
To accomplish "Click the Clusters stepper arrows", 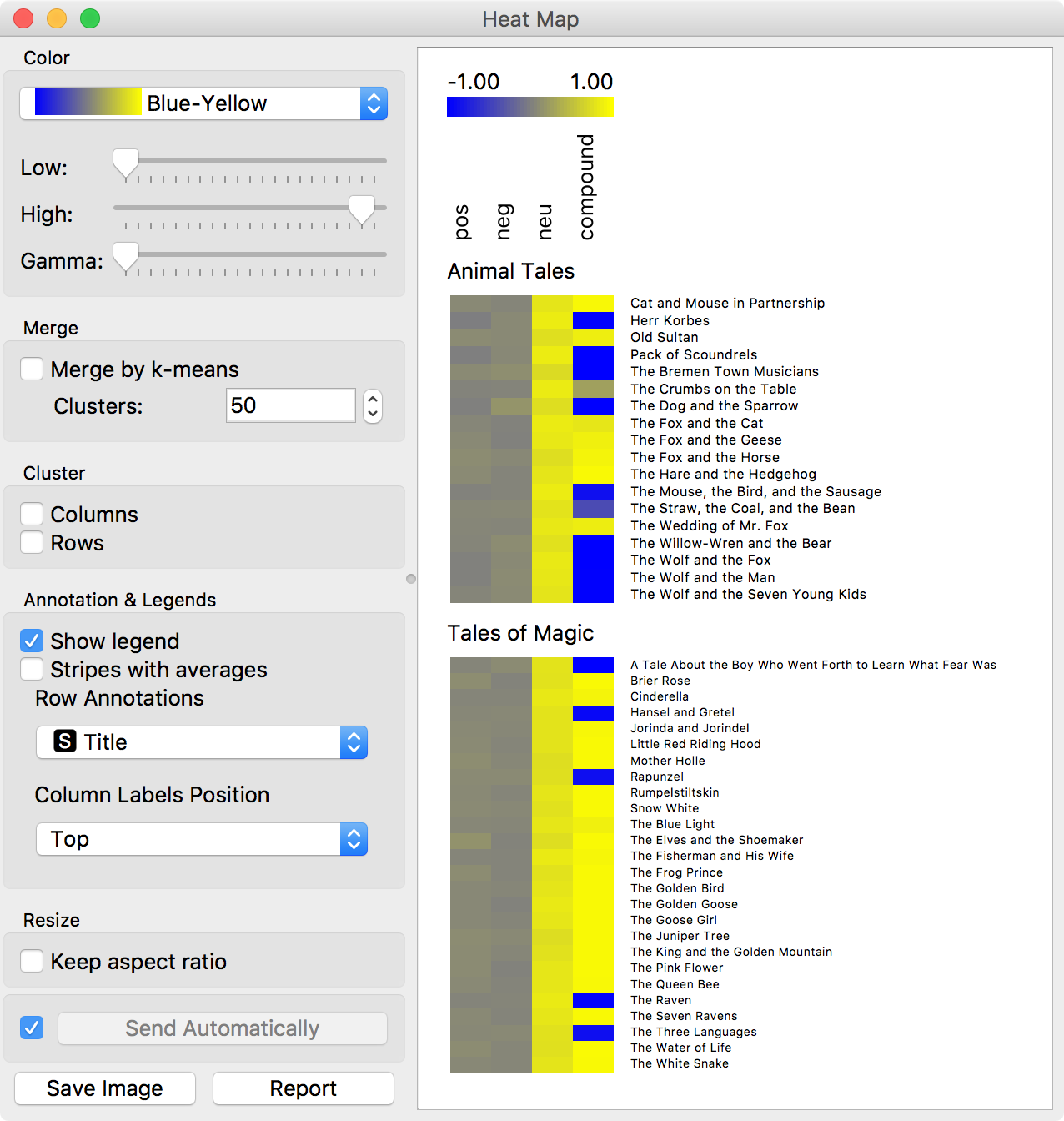I will pos(373,406).
